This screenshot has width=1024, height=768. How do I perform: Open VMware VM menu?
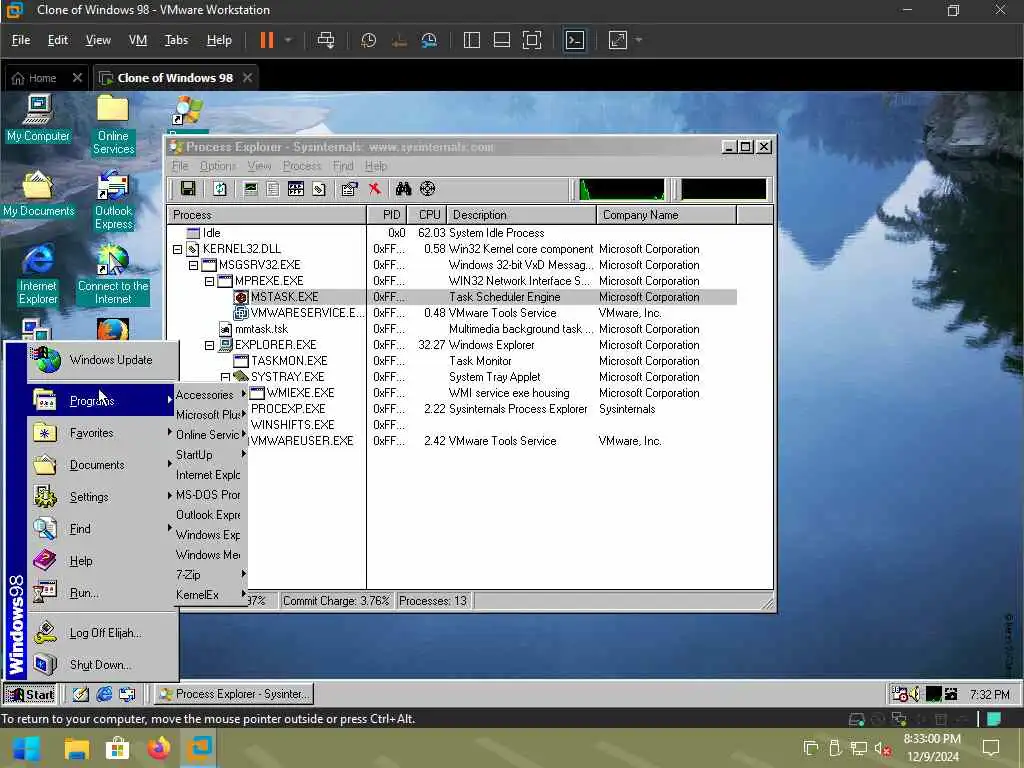point(138,40)
